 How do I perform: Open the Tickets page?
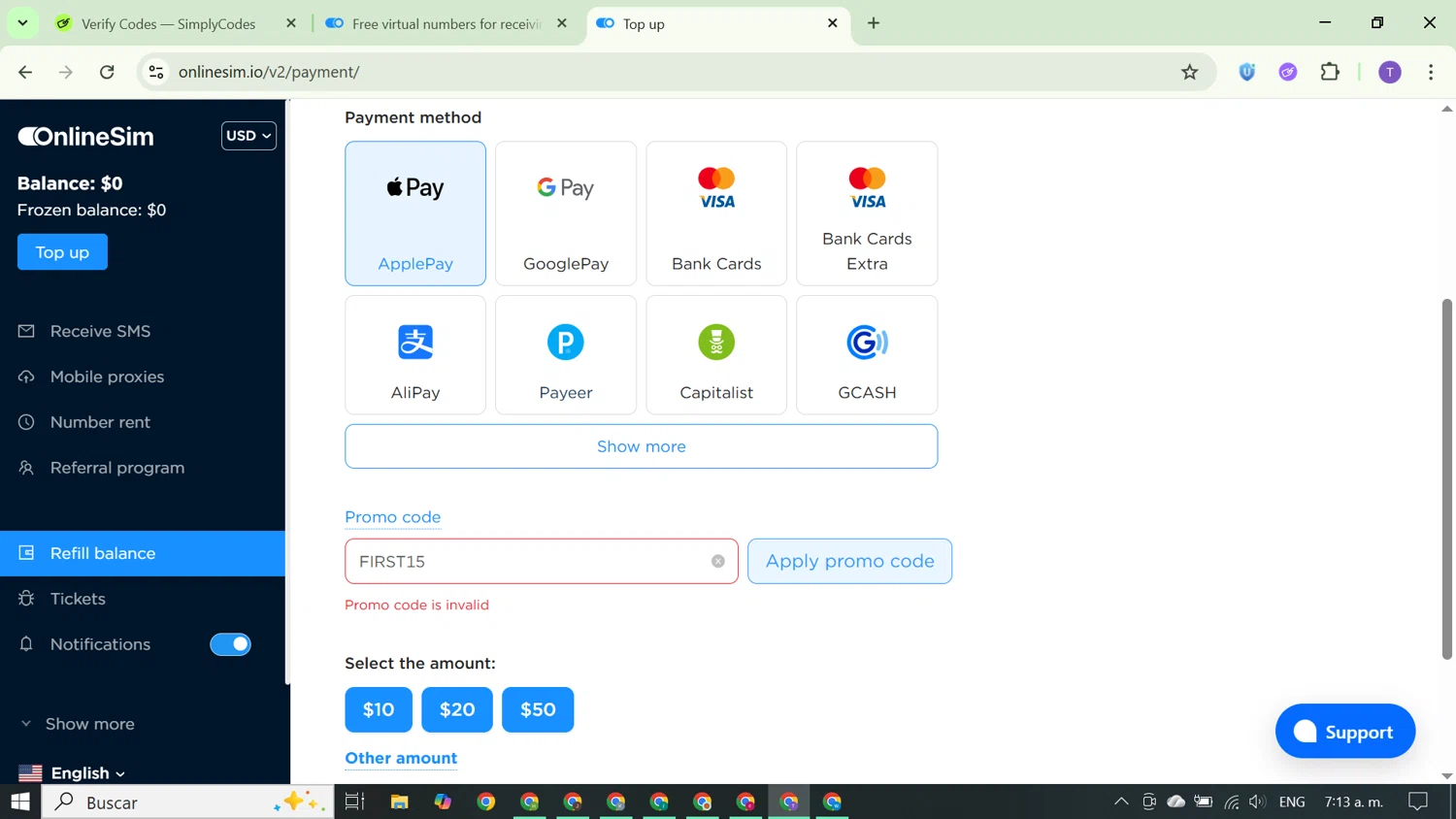click(x=143, y=599)
